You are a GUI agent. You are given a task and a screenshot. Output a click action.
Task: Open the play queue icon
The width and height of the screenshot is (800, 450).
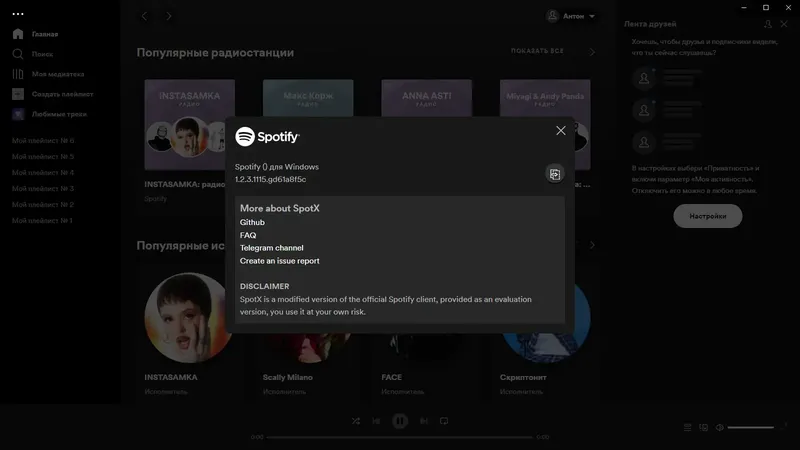pyautogui.click(x=687, y=428)
